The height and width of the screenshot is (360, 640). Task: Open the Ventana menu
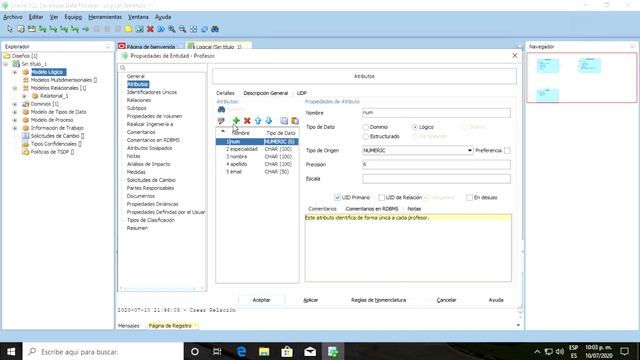[138, 17]
